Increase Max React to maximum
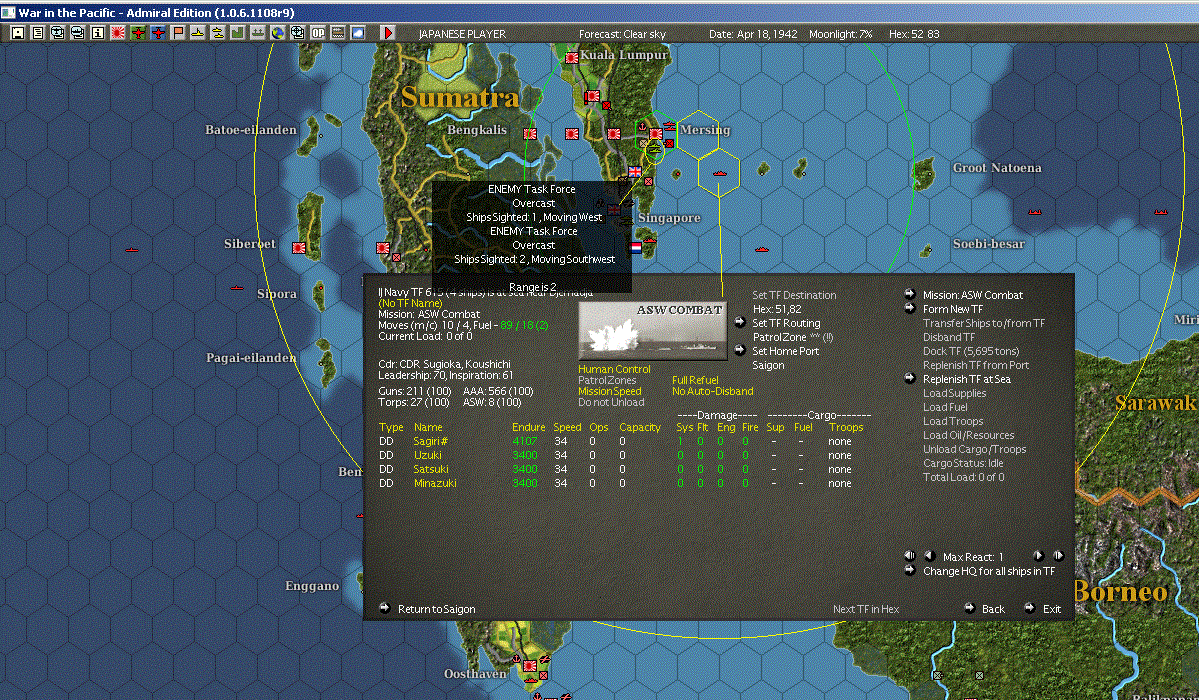Viewport: 1199px width, 700px height. click(x=1058, y=556)
